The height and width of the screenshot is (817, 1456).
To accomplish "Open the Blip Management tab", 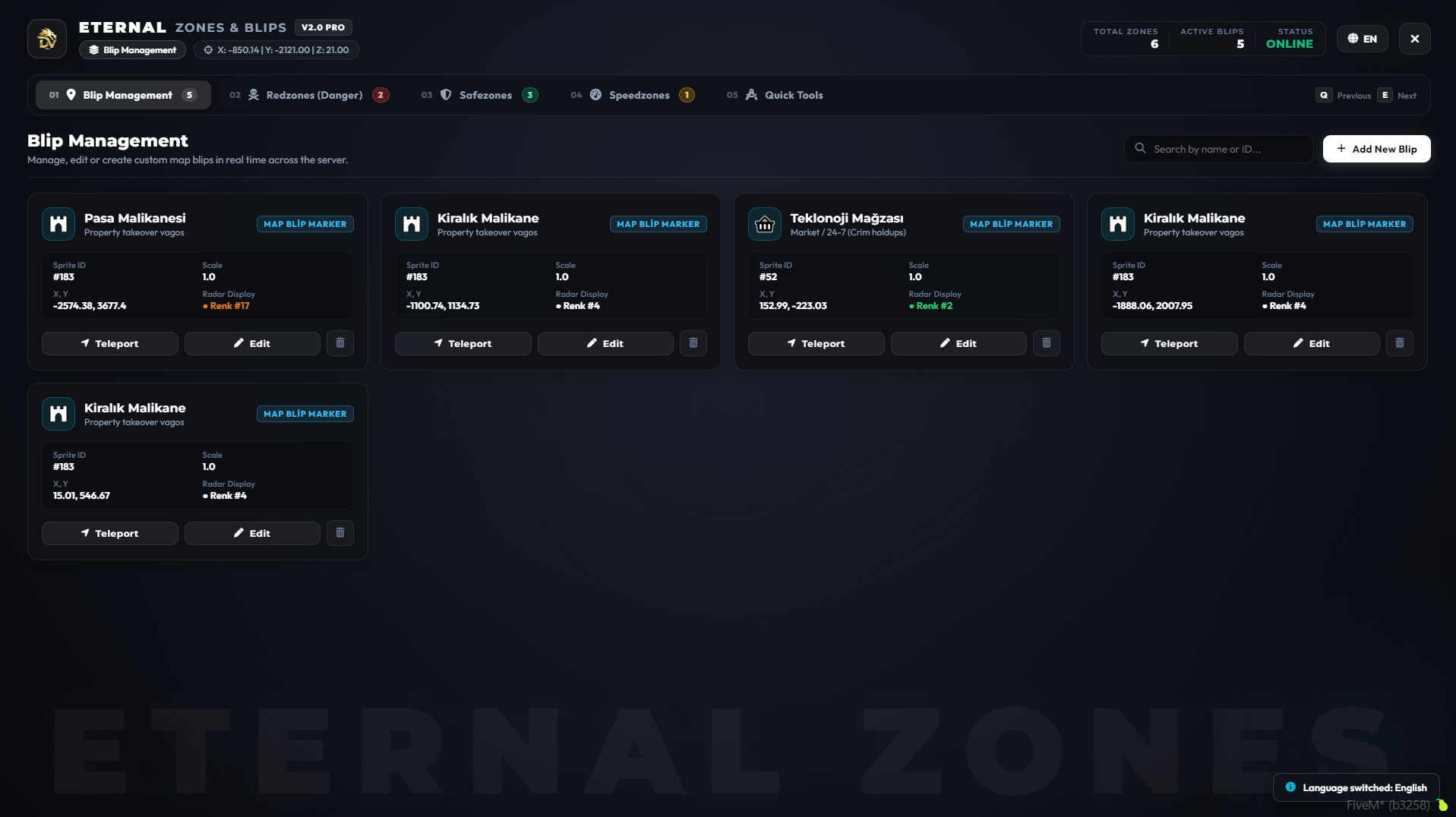I will 123,95.
